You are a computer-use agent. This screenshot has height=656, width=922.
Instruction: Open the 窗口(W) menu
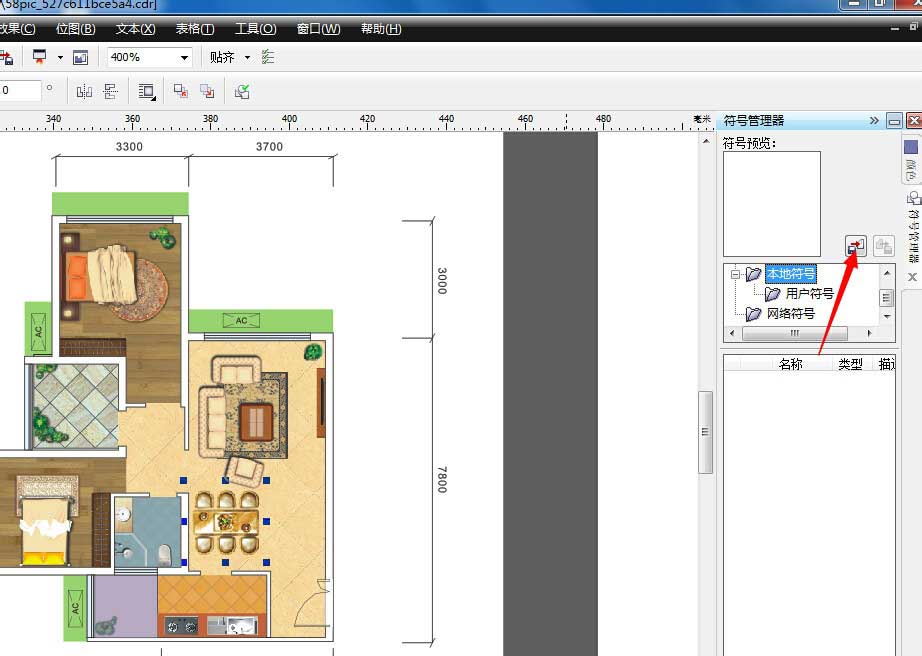(318, 29)
